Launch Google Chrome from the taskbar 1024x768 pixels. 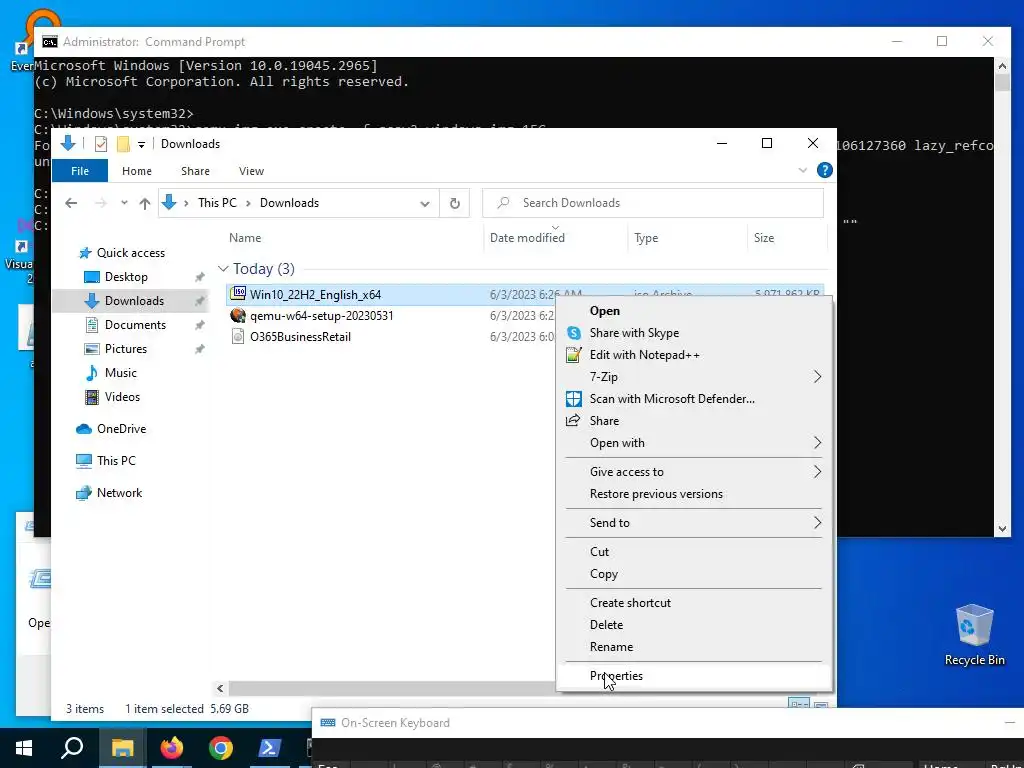tap(221, 748)
